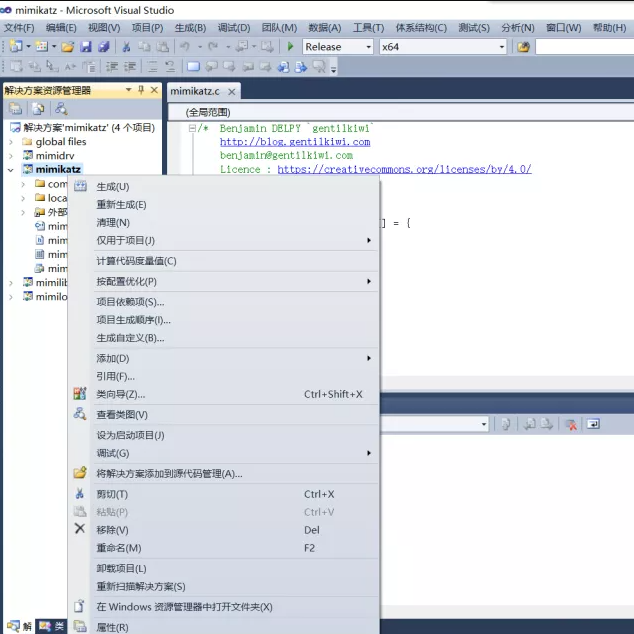Viewport: 634px width, 634px height.
Task: Select 重命名(M) in context menu
Action: pyautogui.click(x=224, y=548)
